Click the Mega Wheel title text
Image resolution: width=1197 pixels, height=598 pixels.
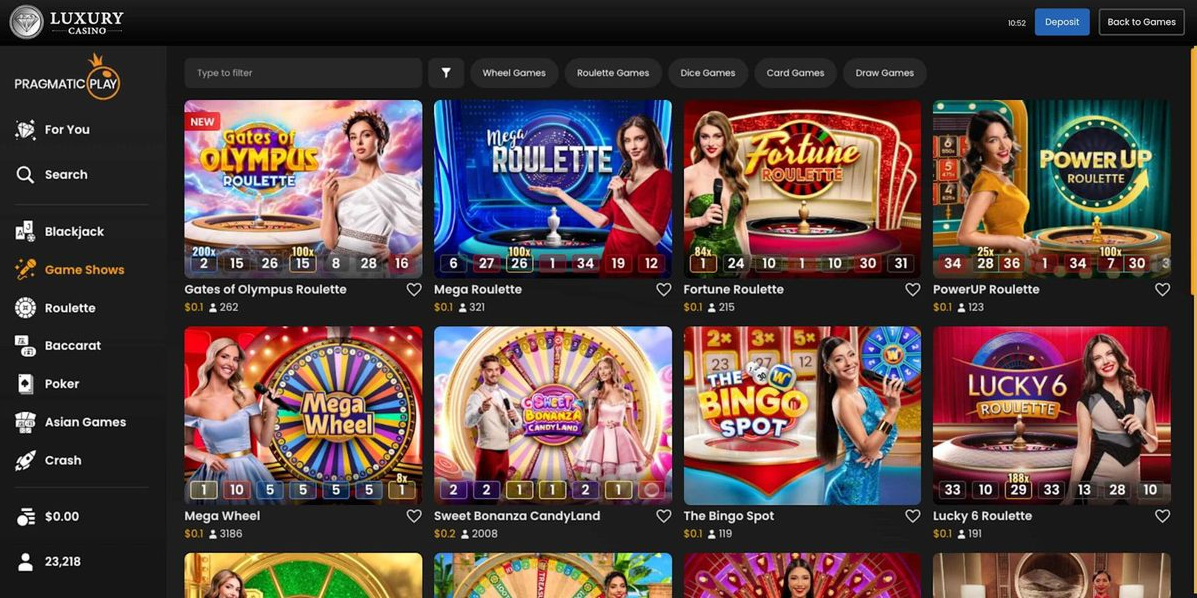tap(222, 516)
